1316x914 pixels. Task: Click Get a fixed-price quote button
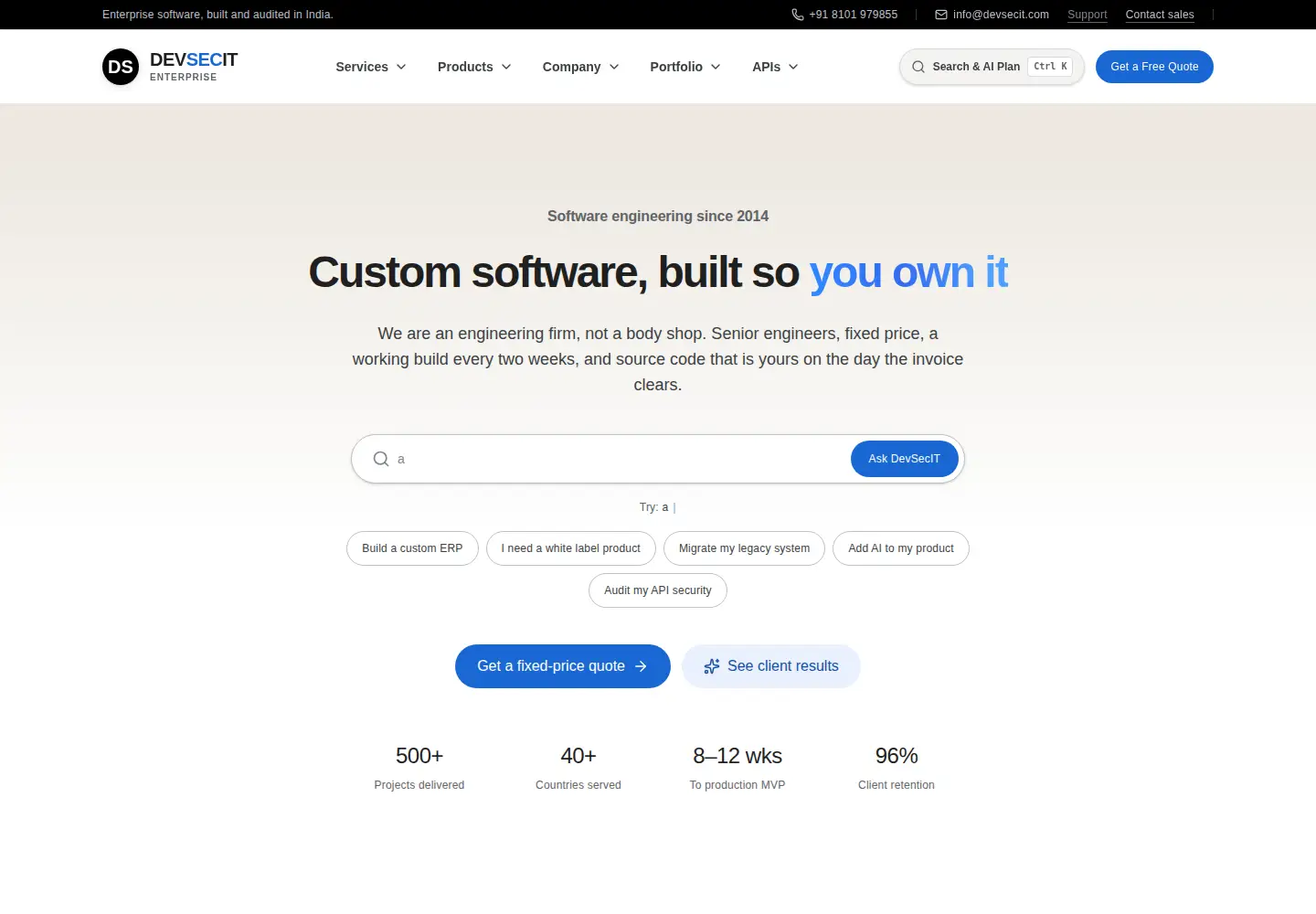(563, 666)
